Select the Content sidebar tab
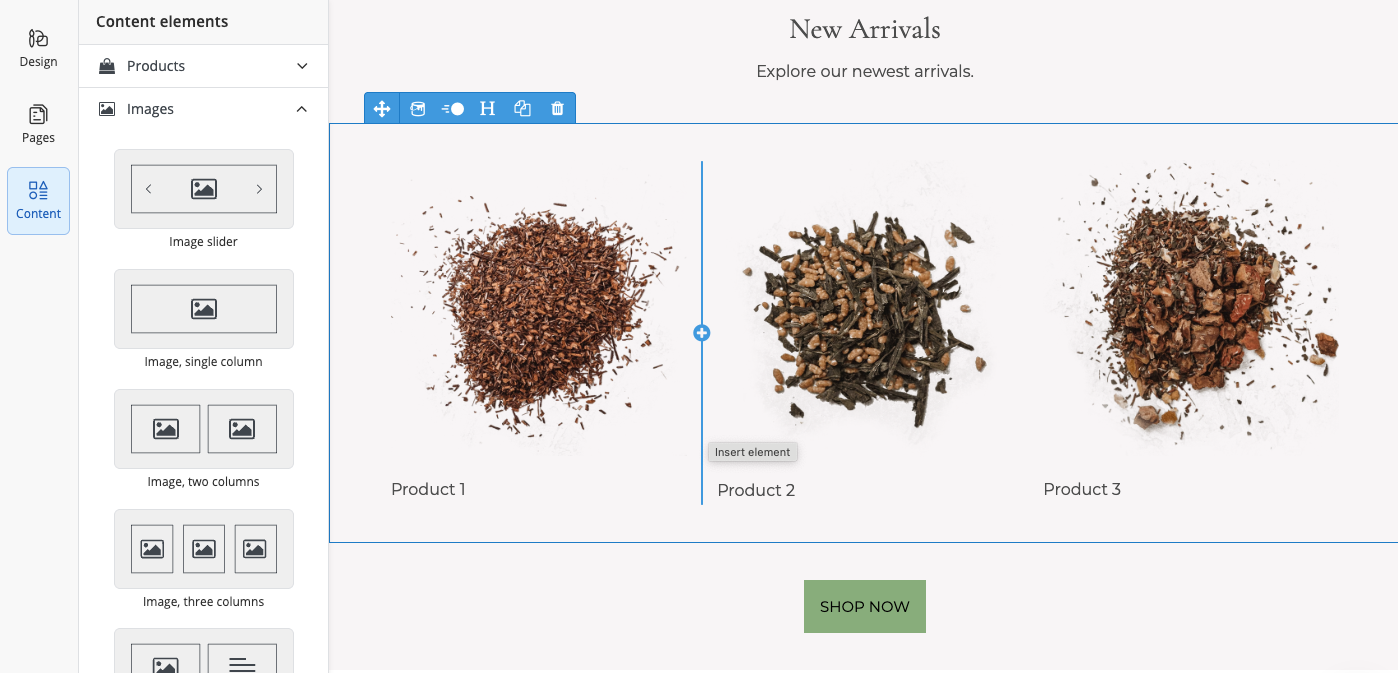The image size is (1398, 673). point(38,200)
